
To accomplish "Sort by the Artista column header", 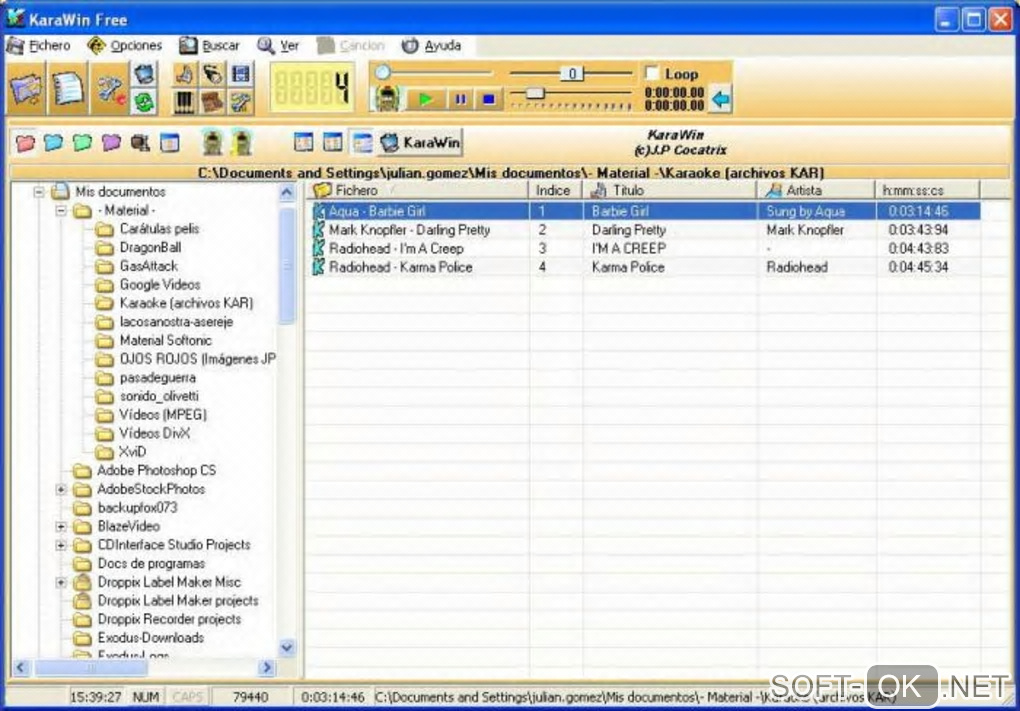I will coord(816,191).
